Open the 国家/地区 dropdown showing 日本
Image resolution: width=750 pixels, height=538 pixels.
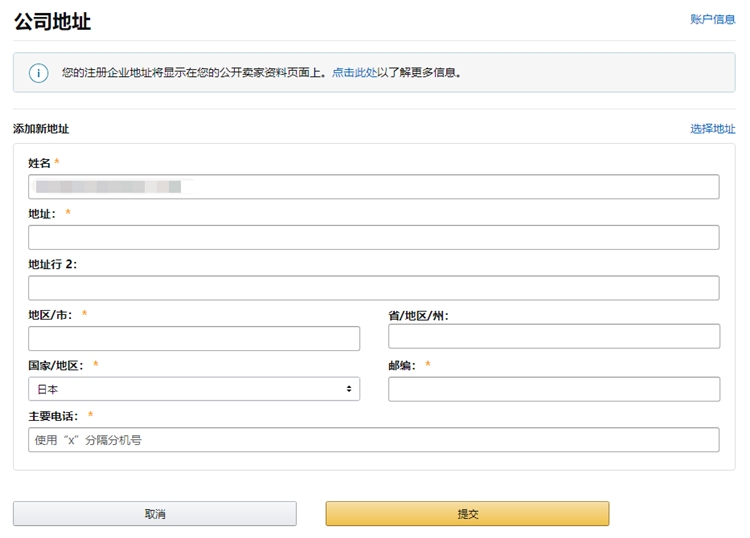tap(194, 389)
